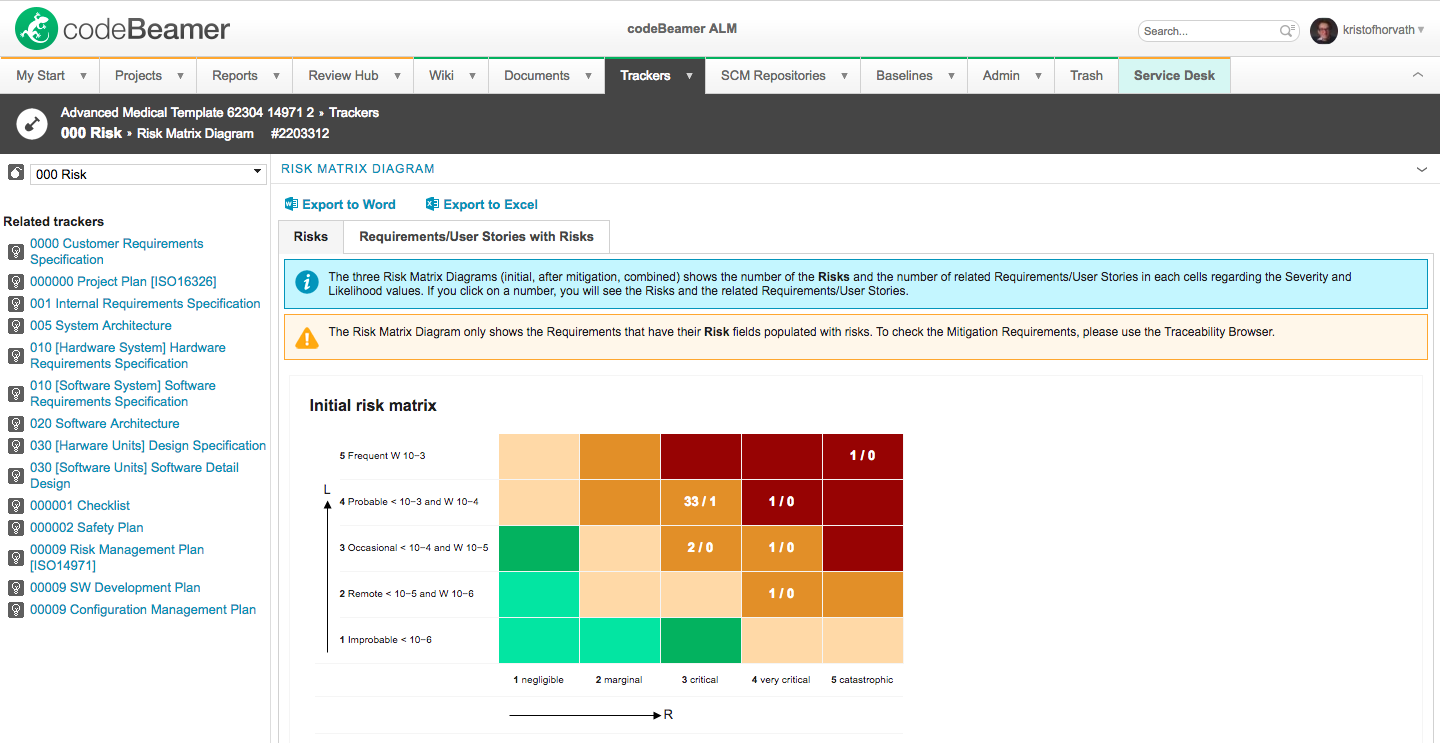The image size is (1440, 747).
Task: Click icon beside 000000 Project Plan [ISO16326]
Action: tap(15, 282)
